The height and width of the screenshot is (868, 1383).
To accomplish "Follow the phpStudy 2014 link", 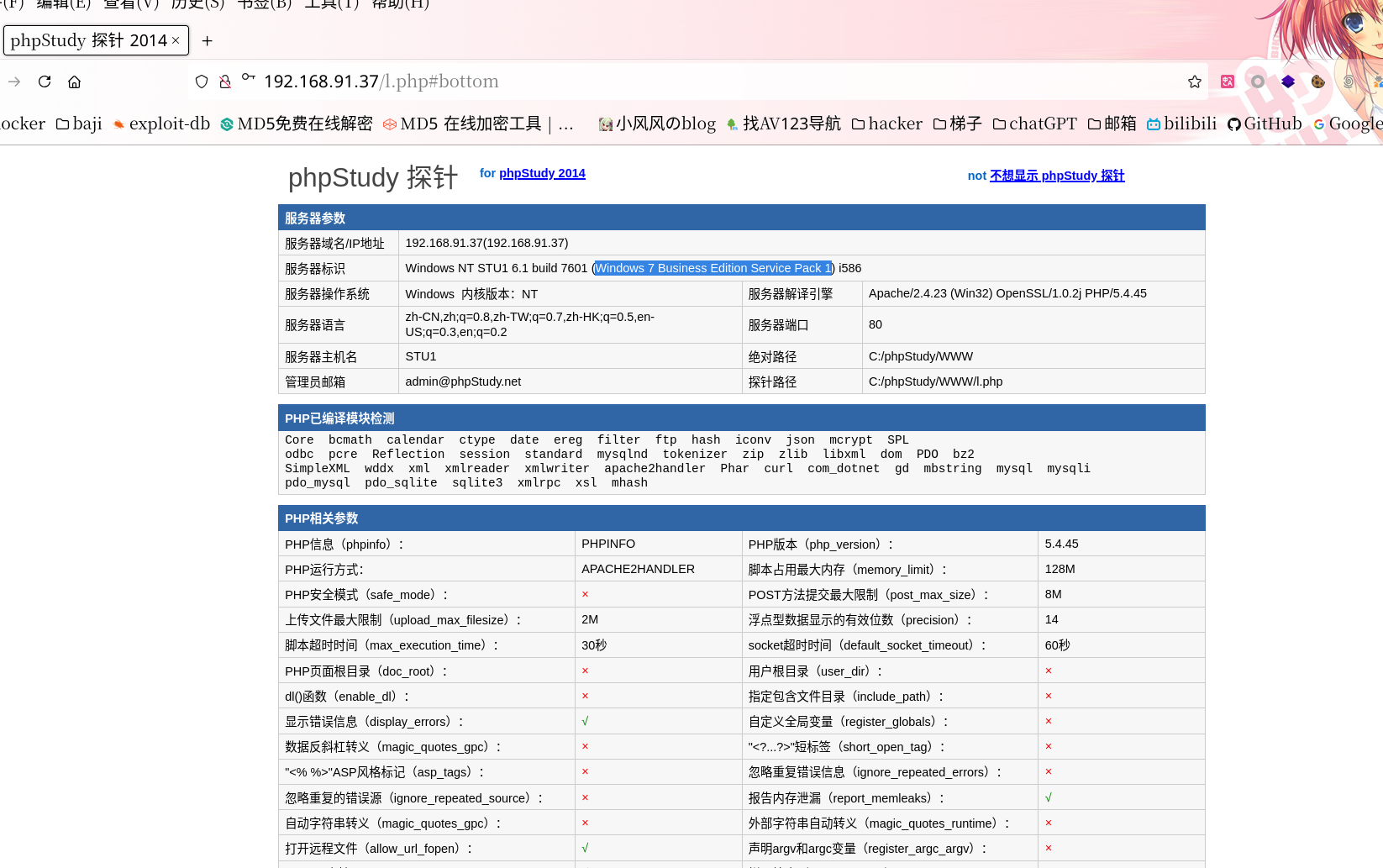I will click(542, 173).
